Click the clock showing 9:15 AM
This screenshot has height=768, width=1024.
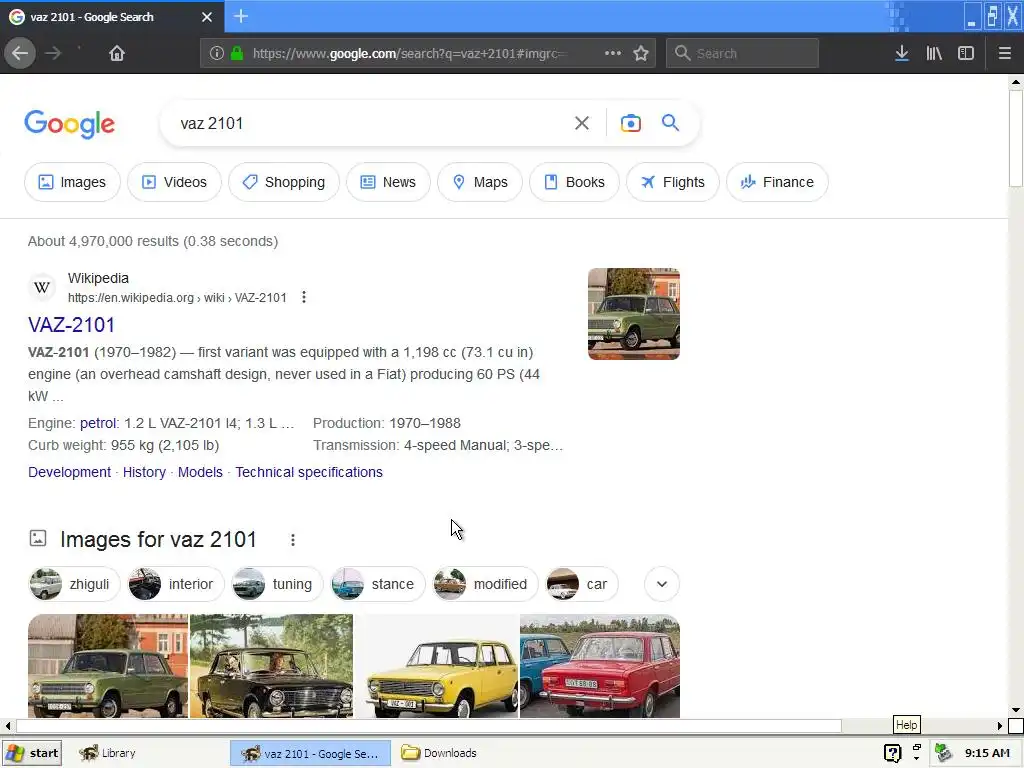point(987,753)
